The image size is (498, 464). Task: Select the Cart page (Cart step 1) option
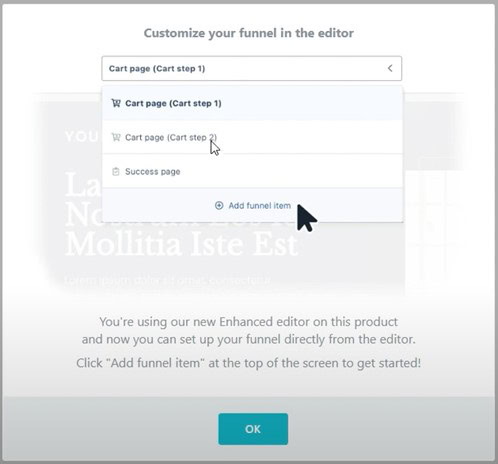tap(252, 103)
